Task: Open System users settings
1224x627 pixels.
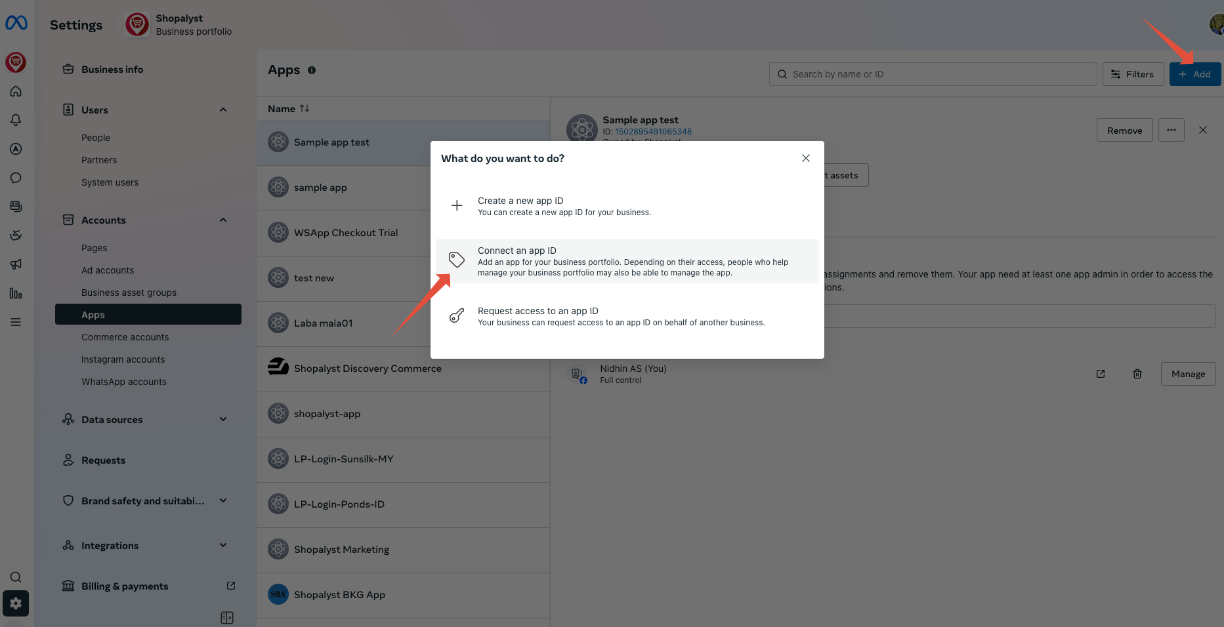Action: [x=110, y=183]
